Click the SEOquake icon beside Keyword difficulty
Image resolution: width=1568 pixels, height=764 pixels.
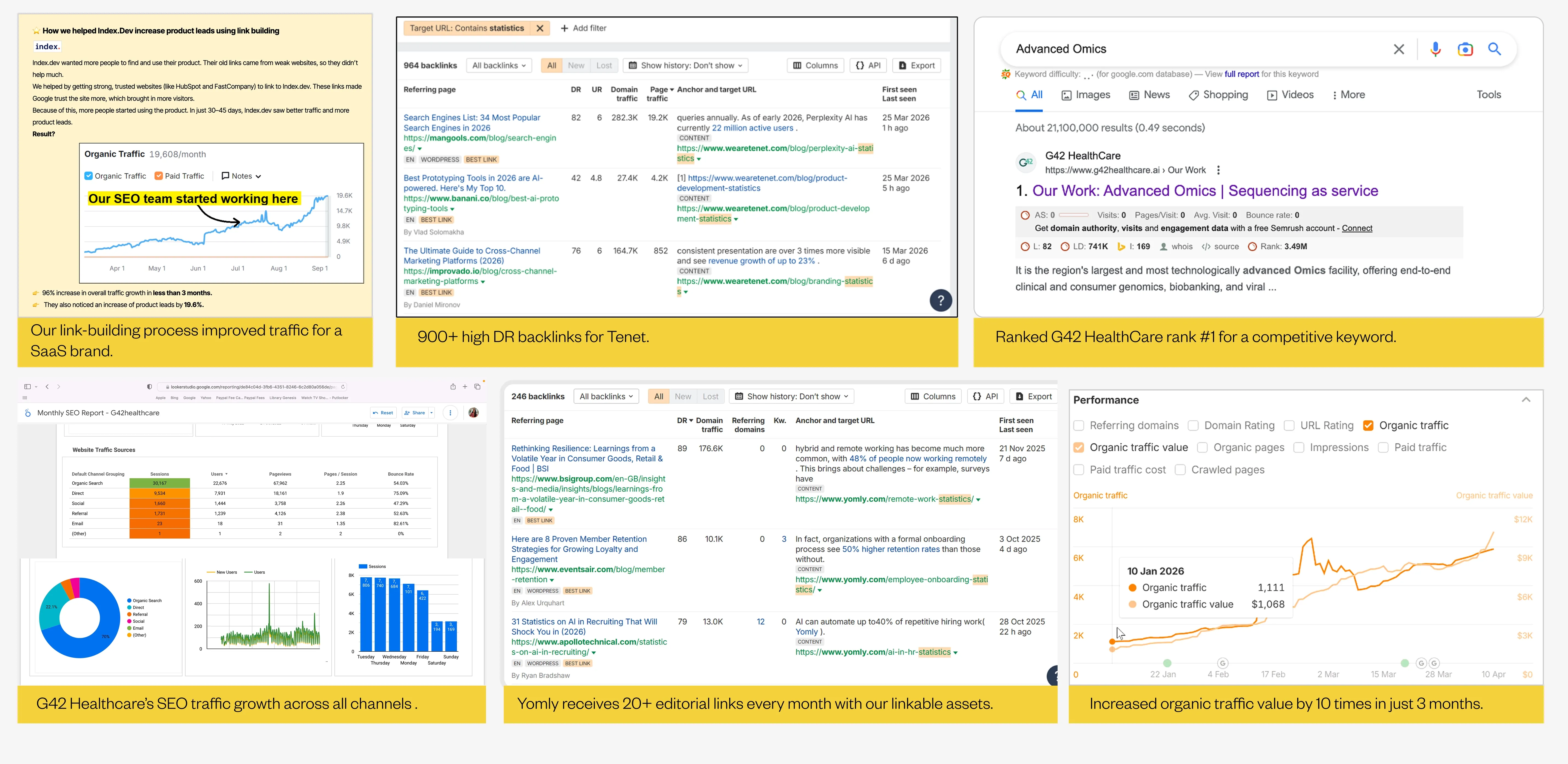tap(1005, 74)
